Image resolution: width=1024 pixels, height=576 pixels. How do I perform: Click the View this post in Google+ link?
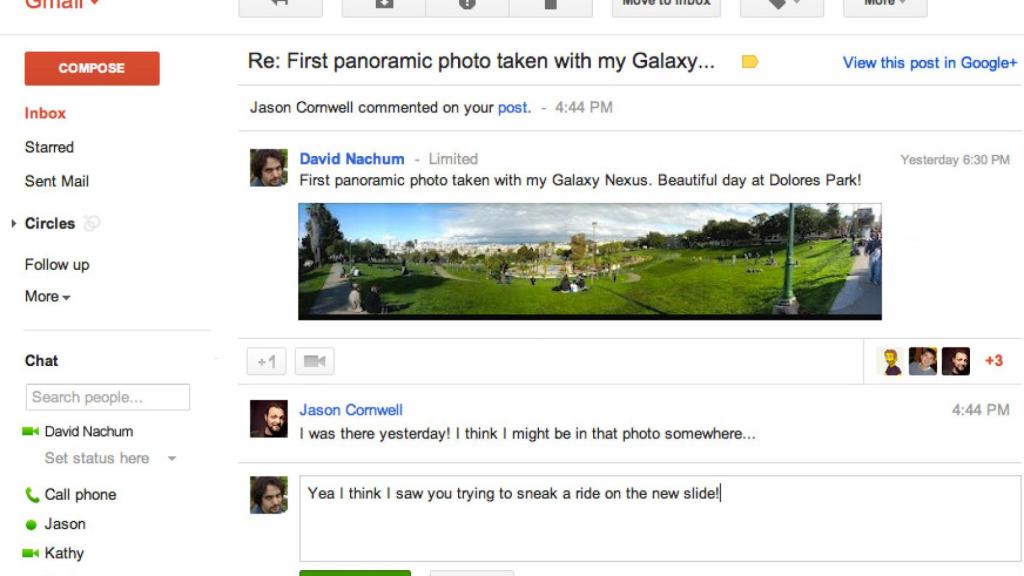point(928,62)
